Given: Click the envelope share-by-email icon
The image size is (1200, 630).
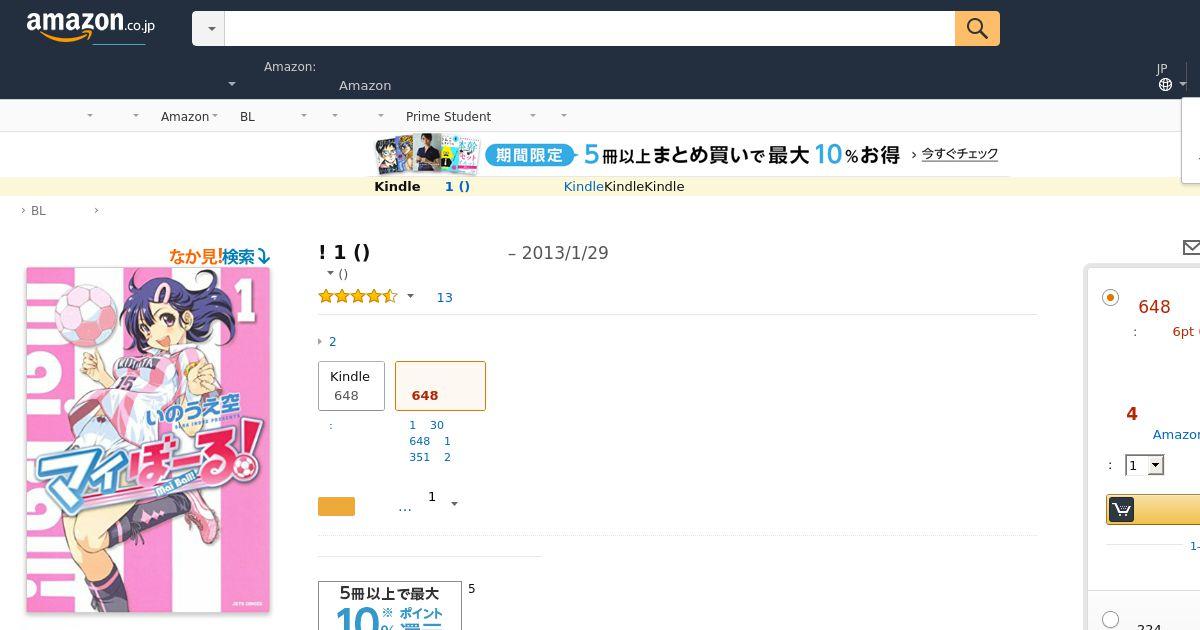Looking at the screenshot, I should point(1191,247).
